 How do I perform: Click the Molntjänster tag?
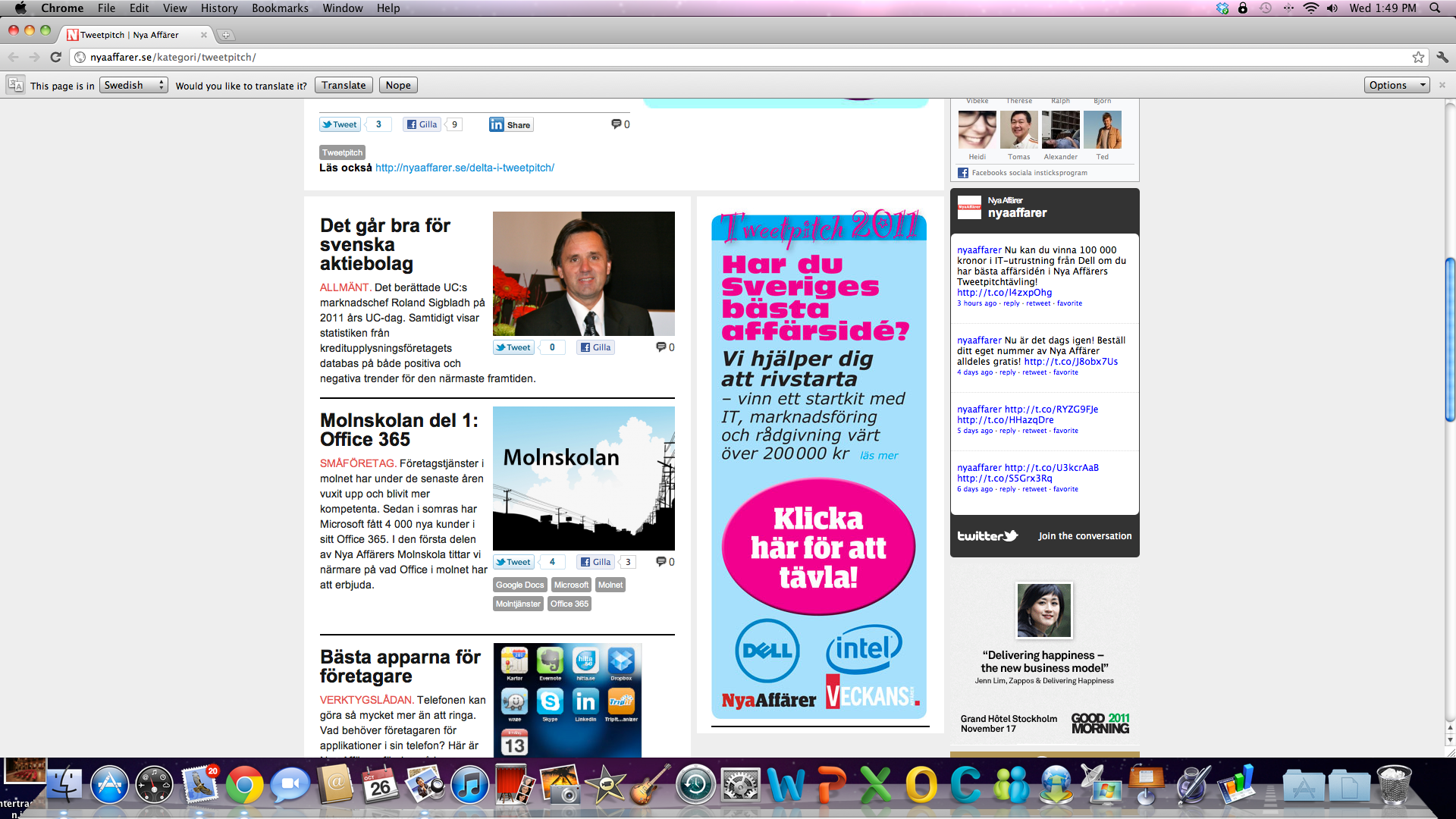[519, 604]
